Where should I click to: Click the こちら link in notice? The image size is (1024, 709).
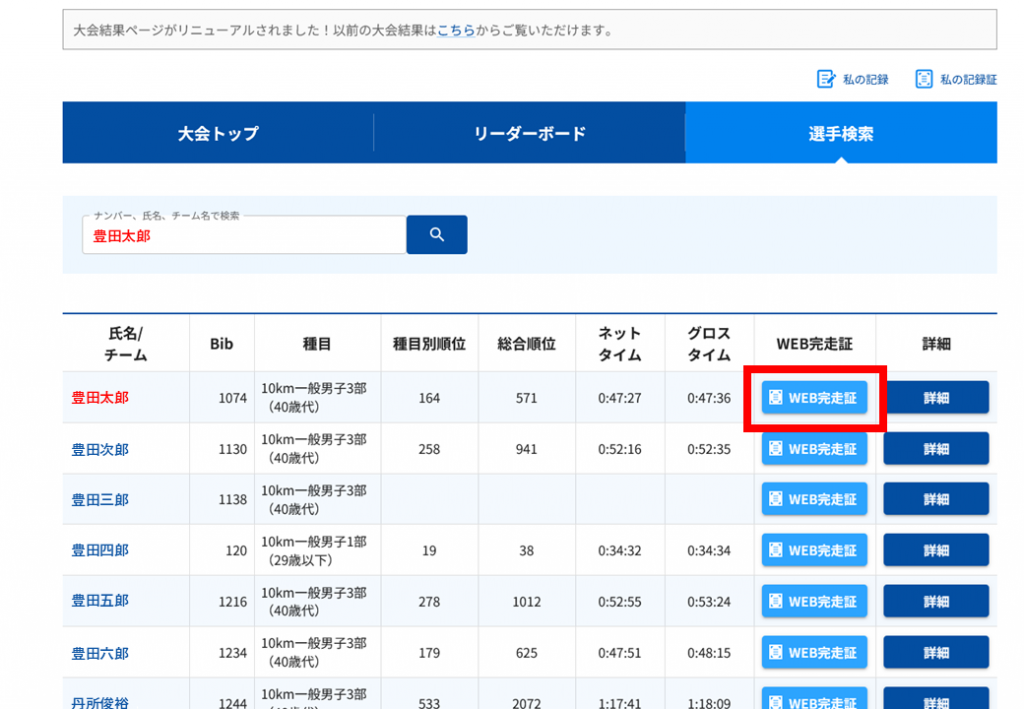coord(455,30)
